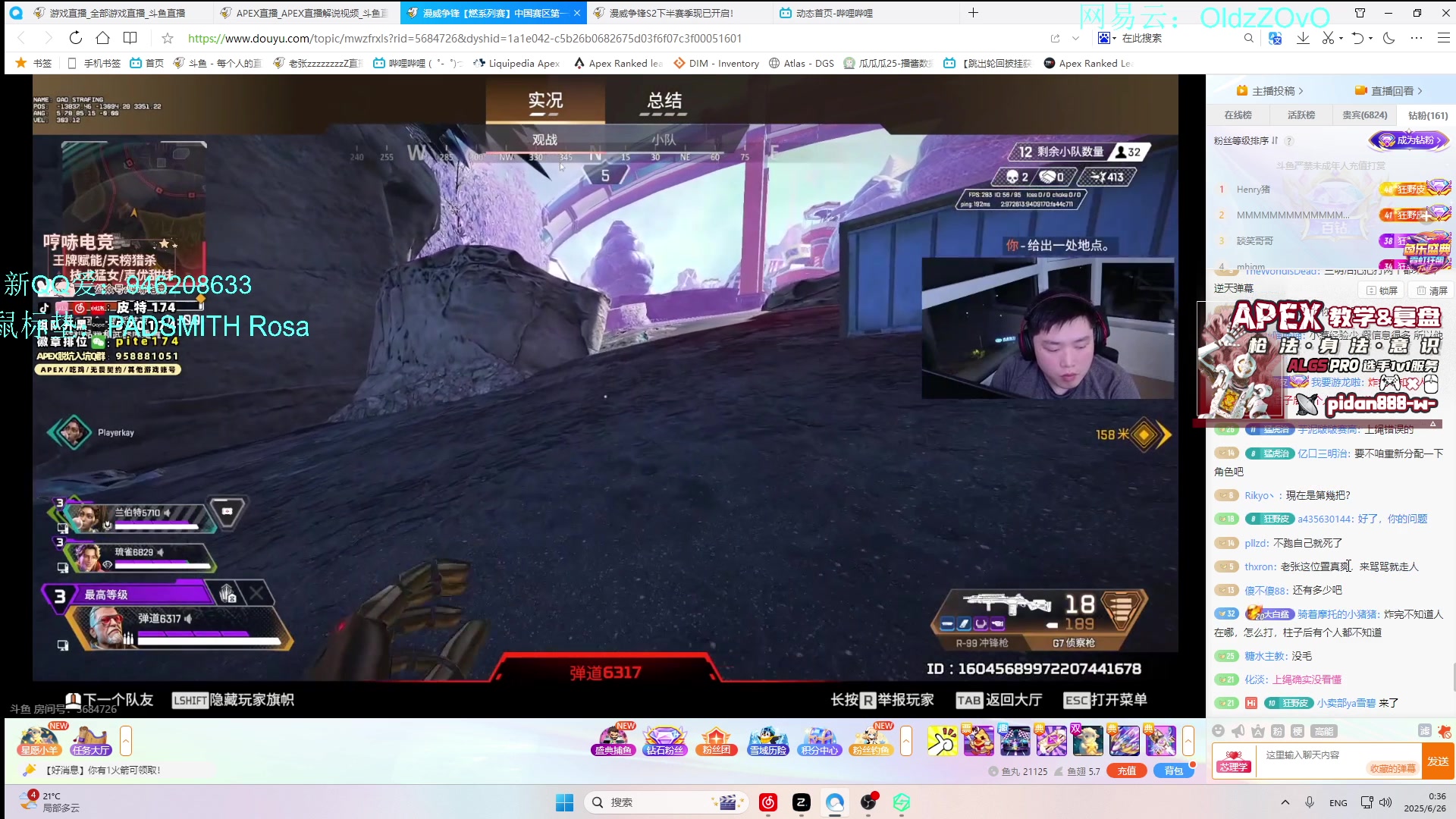
Task: Show hidden system tray icons chevron
Action: [x=1285, y=802]
